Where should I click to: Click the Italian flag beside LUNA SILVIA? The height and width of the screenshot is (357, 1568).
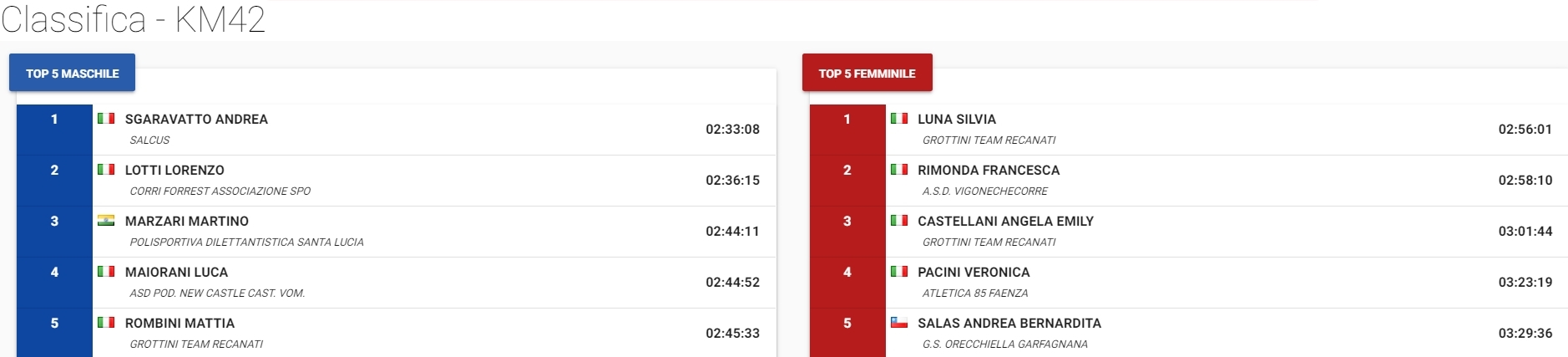pos(899,119)
